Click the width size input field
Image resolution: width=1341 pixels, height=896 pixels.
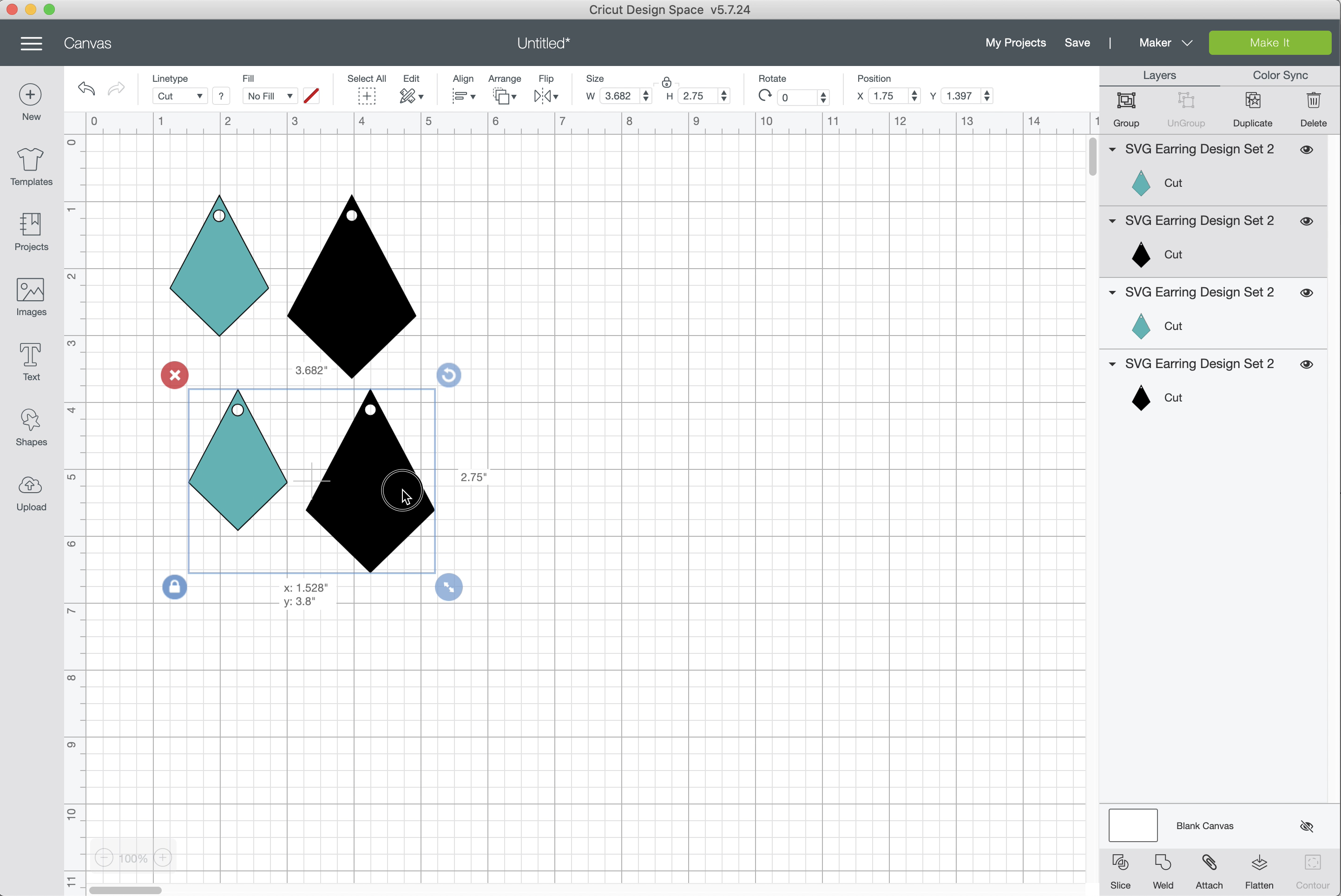(x=619, y=96)
